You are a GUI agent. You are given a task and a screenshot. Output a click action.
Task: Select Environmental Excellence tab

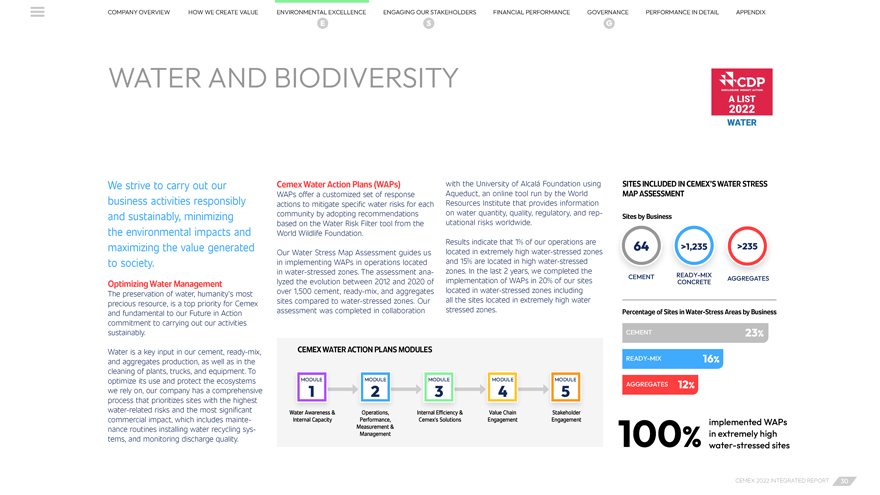(321, 12)
